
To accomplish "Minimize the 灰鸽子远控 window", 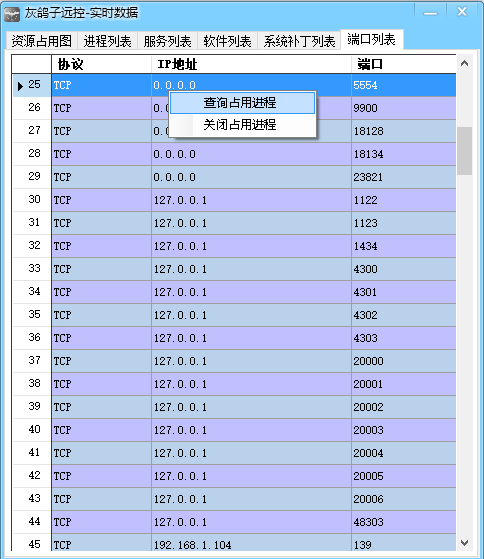I will click(x=430, y=13).
